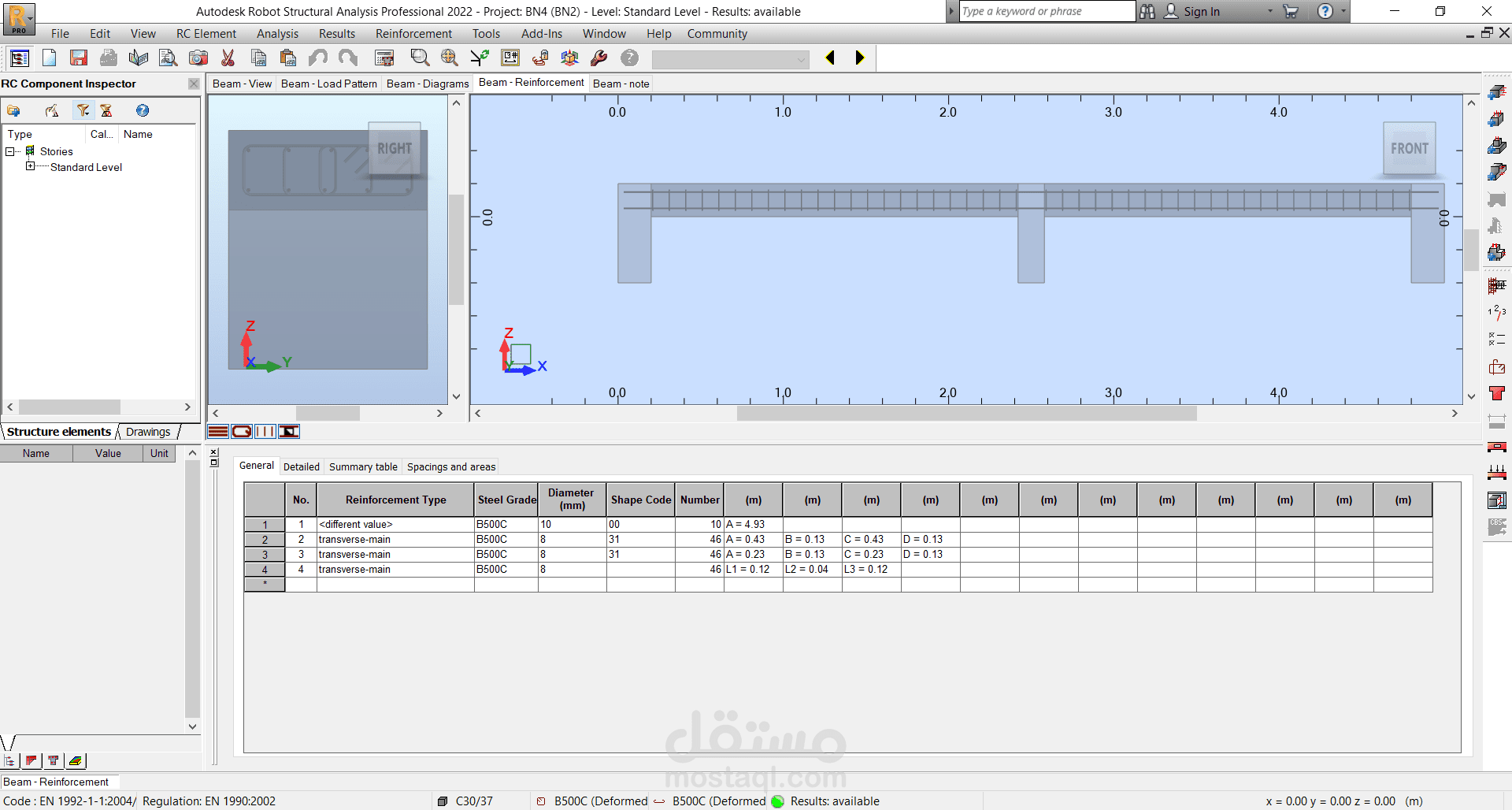Image resolution: width=1512 pixels, height=810 pixels.
Task: Click the grey question mark Help icon
Action: click(629, 58)
